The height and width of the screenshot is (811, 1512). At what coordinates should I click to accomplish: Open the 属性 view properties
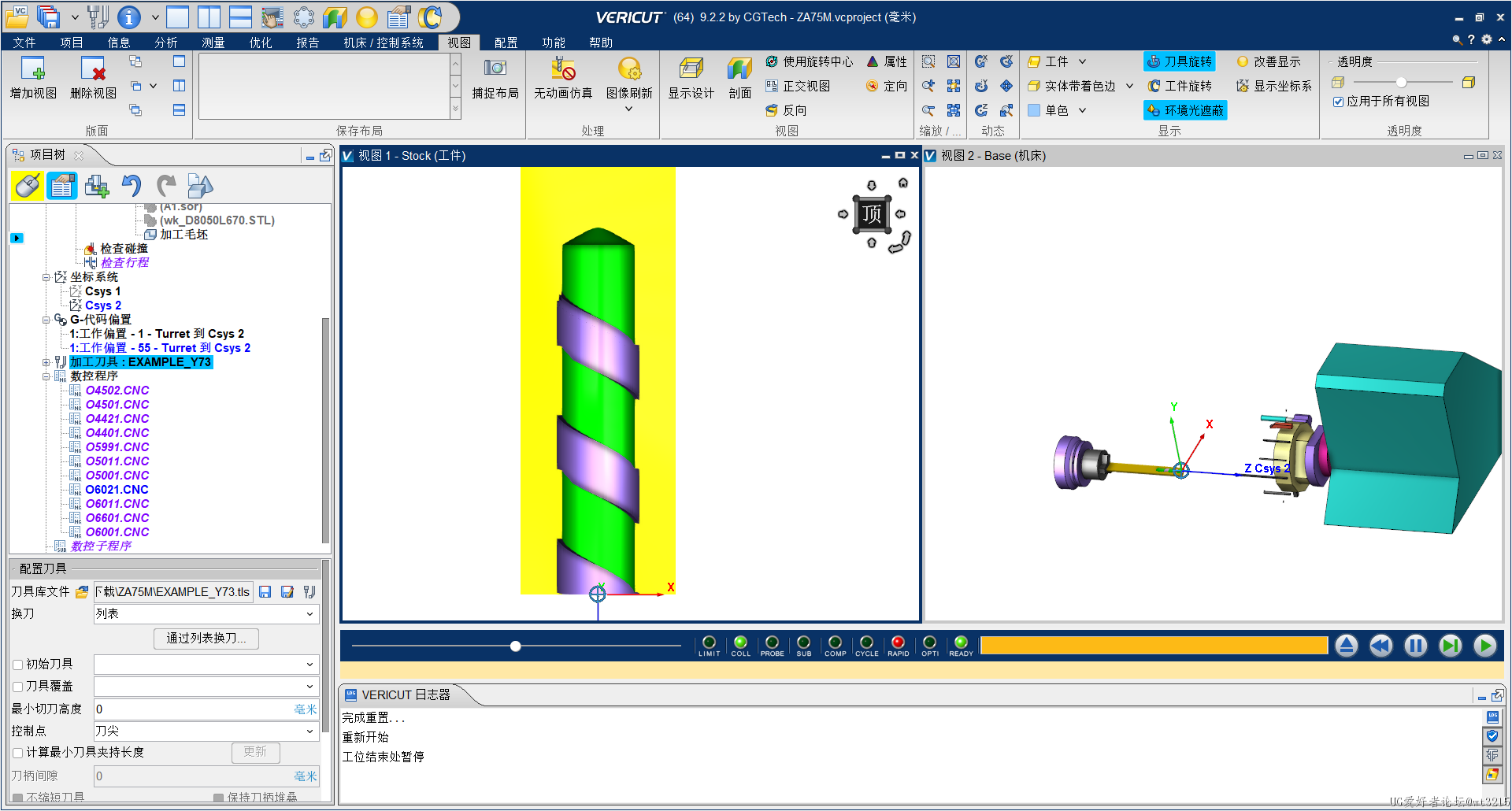887,61
